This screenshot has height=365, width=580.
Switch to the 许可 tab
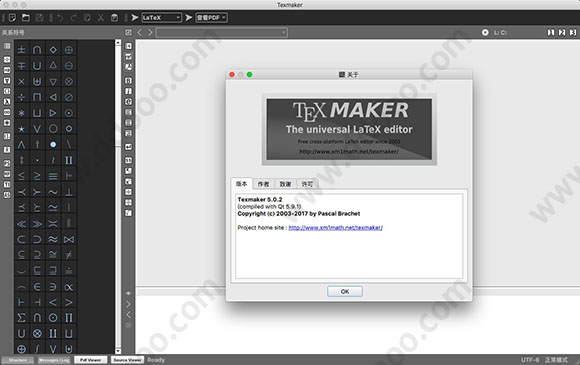point(307,184)
